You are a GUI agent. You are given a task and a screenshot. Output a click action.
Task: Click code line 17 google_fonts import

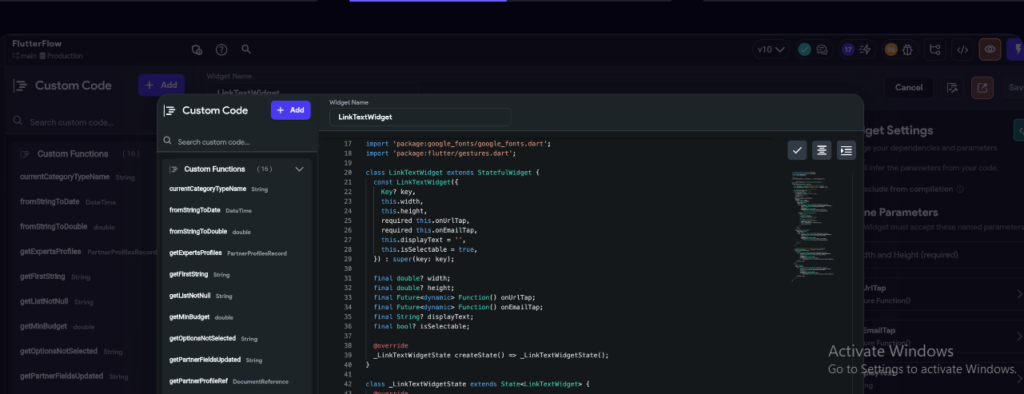click(458, 144)
